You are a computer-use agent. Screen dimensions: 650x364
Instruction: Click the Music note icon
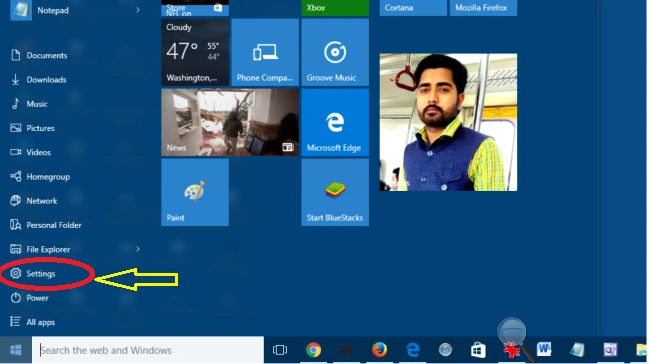(x=15, y=104)
